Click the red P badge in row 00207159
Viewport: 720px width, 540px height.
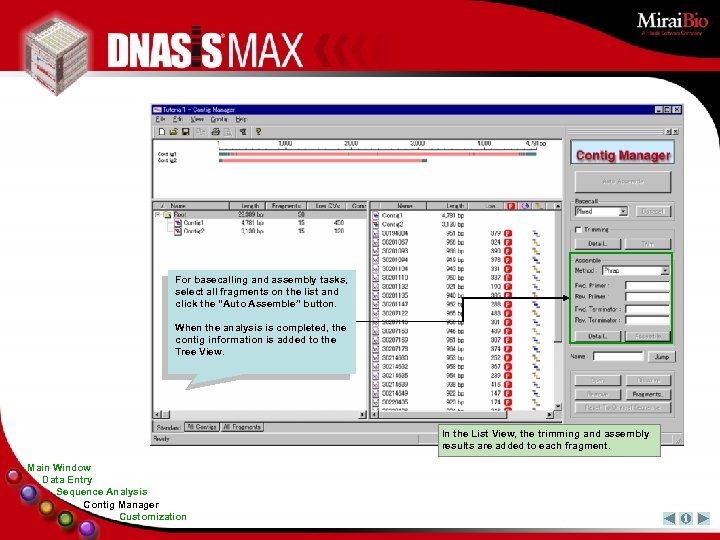[508, 340]
